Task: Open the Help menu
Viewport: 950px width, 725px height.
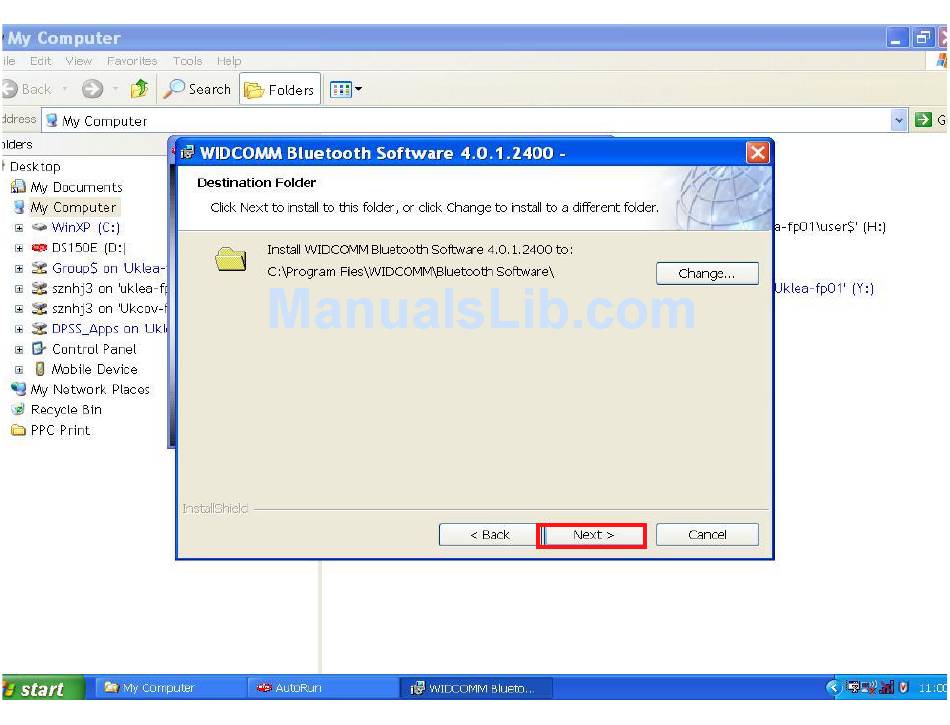Action: [229, 61]
